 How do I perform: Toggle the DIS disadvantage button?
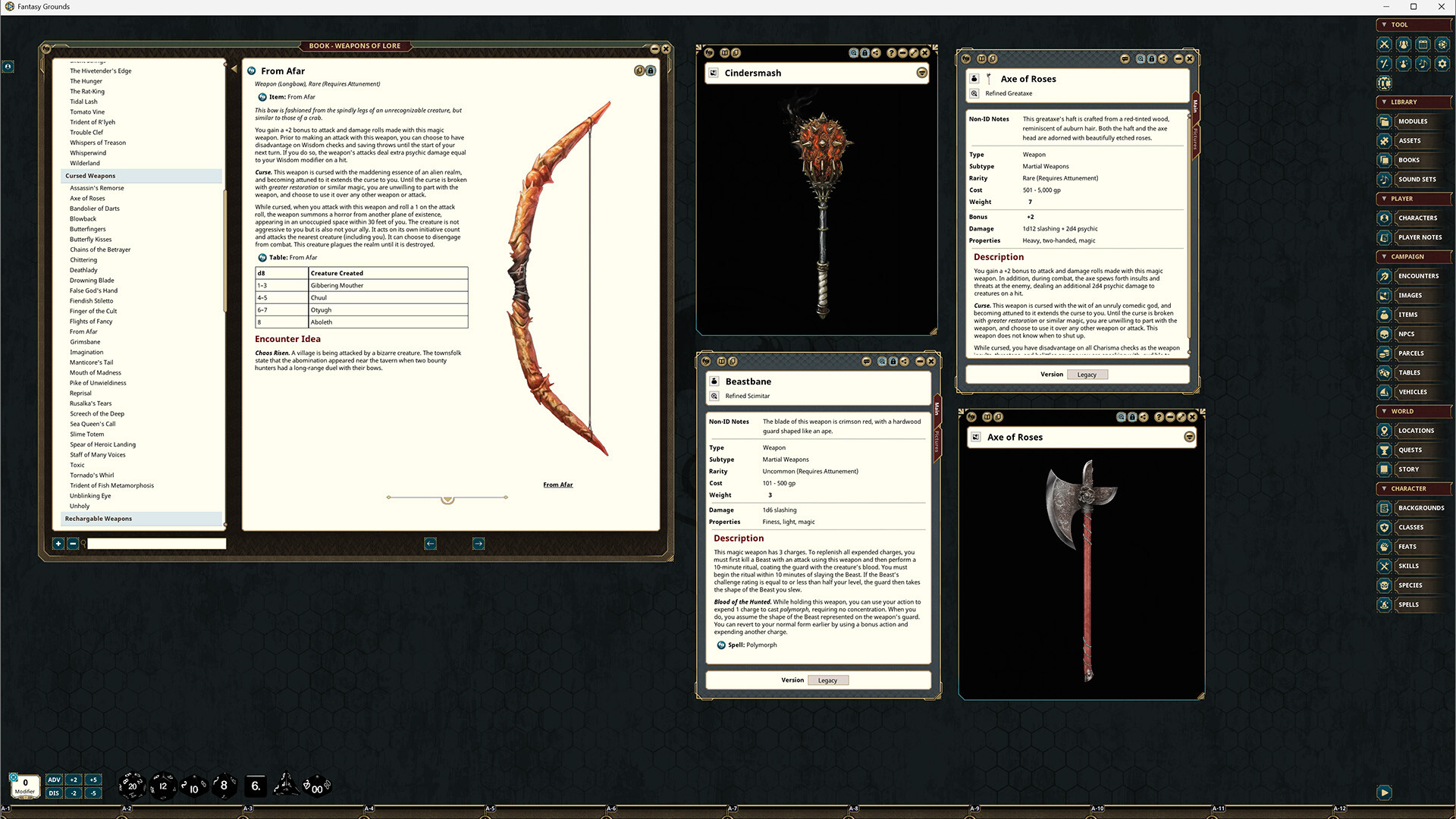(54, 793)
